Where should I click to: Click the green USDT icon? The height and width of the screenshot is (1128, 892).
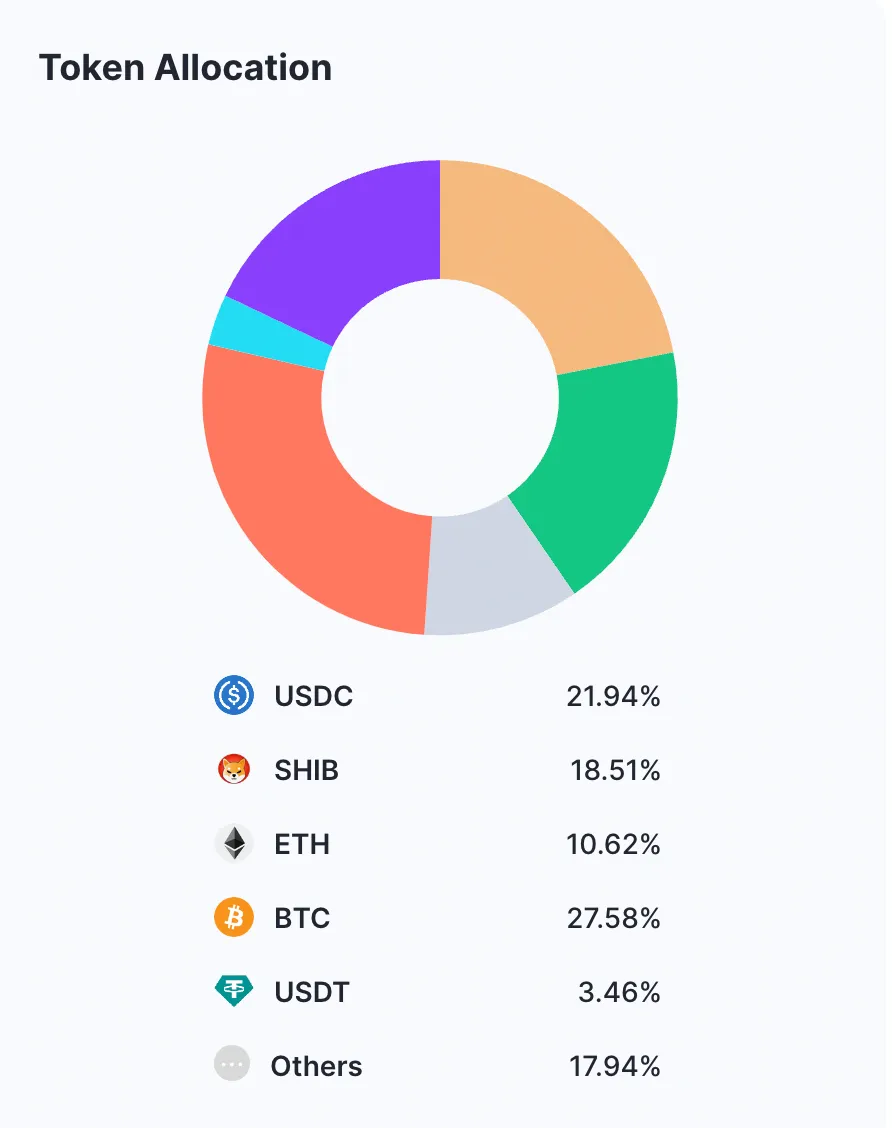click(x=234, y=992)
